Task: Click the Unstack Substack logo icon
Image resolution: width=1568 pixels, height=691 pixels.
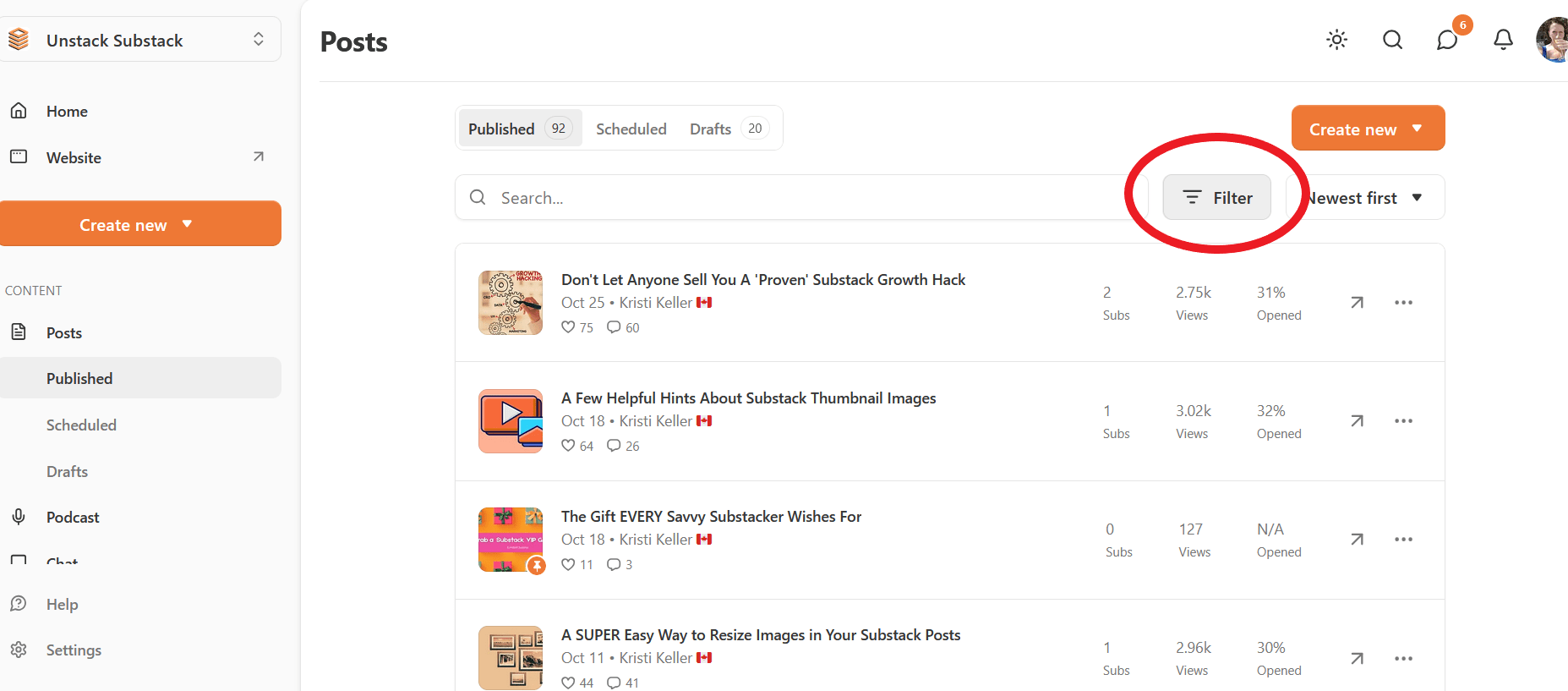Action: pyautogui.click(x=19, y=40)
